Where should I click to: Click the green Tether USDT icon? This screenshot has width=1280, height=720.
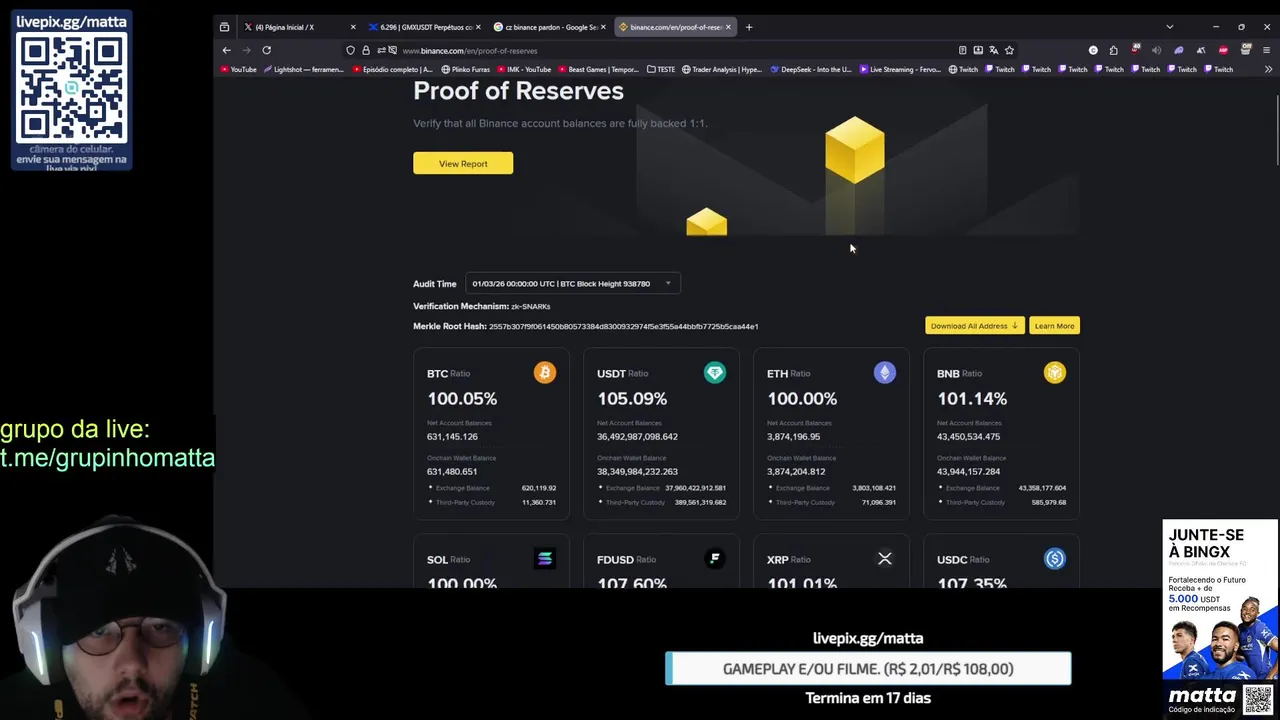tap(714, 373)
